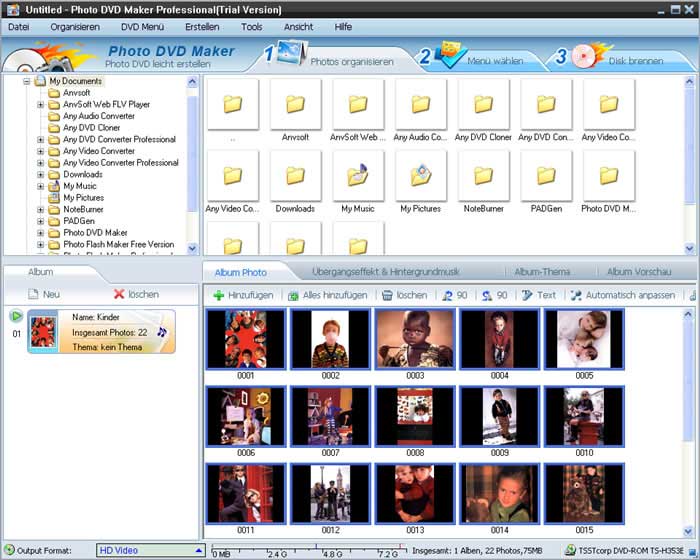Select photo thumbnail 0001
This screenshot has width=700, height=560.
point(246,339)
